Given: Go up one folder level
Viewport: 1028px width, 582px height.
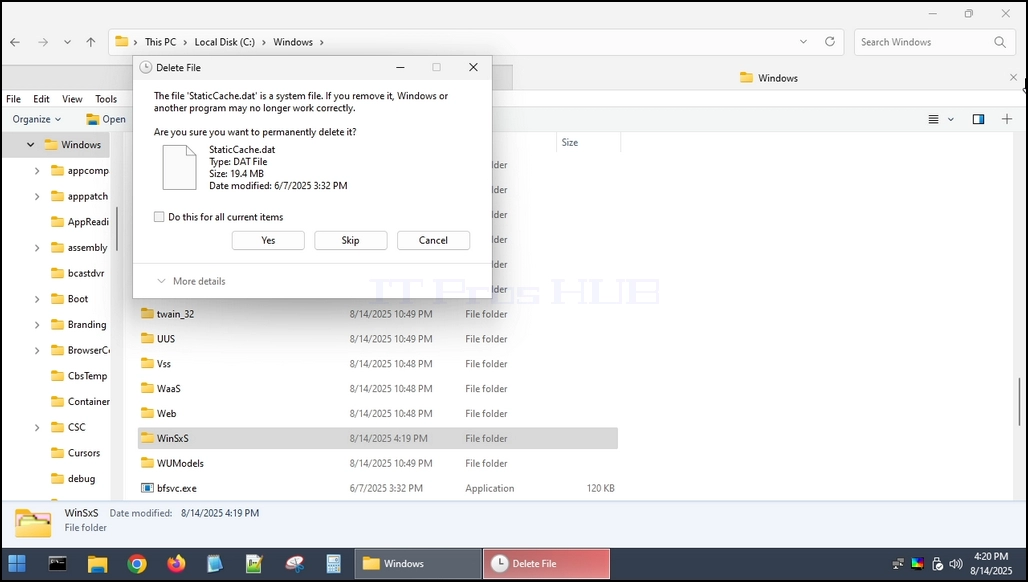Looking at the screenshot, I should point(90,42).
